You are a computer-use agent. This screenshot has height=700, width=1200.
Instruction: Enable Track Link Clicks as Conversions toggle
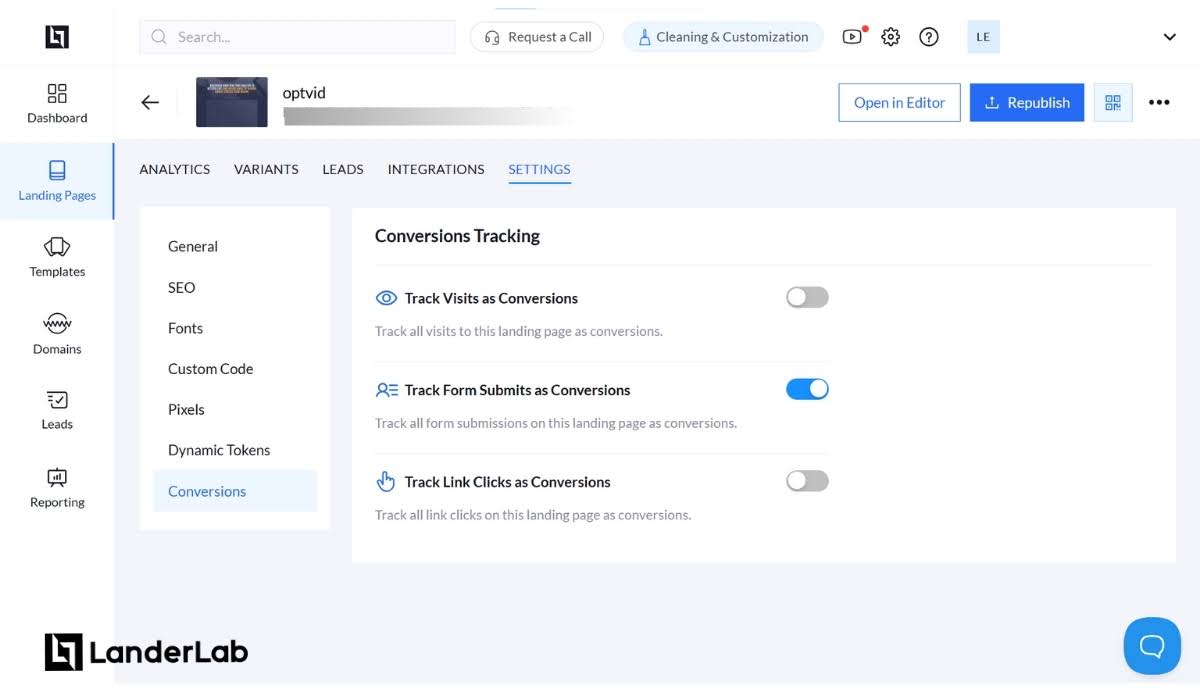tap(807, 481)
